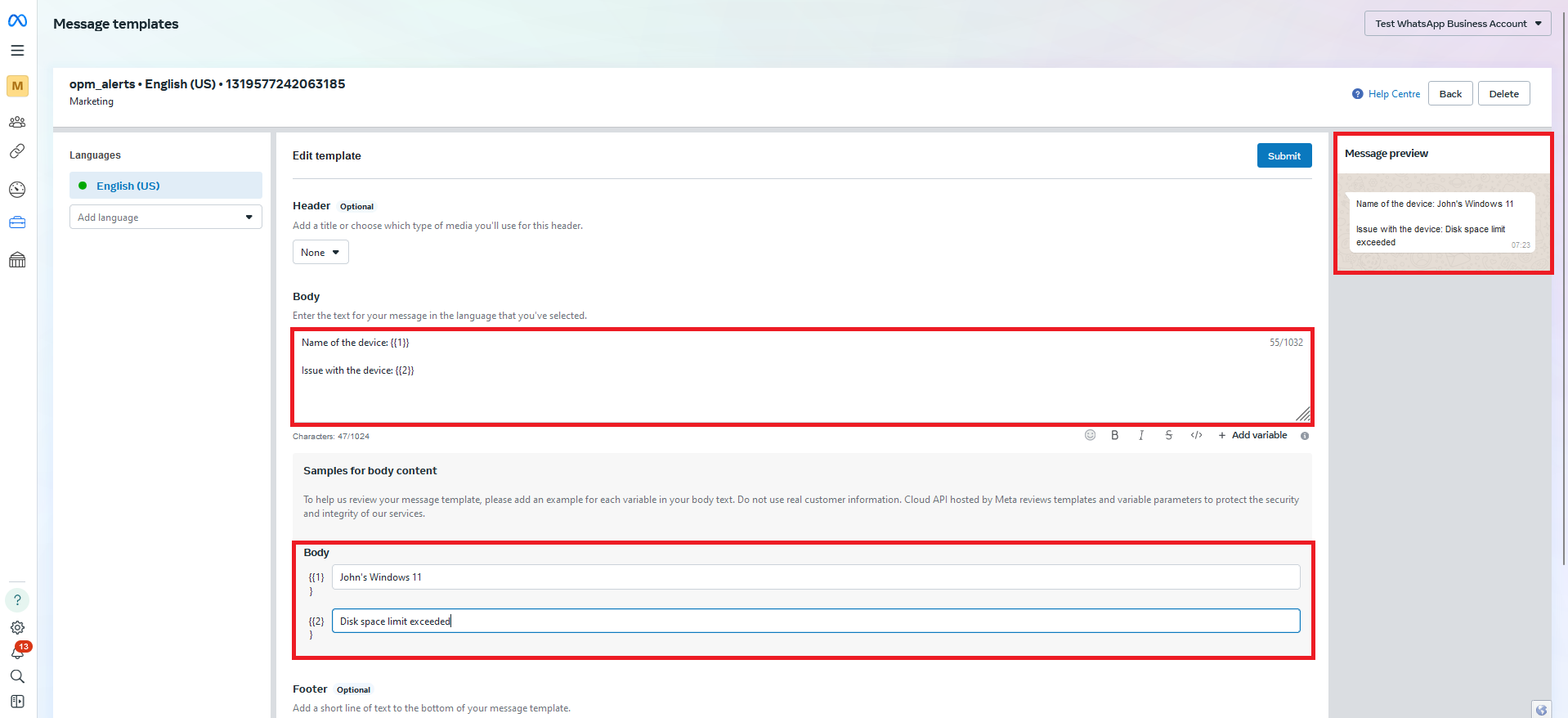Insert an emoji using the smiley icon
Image resolution: width=1568 pixels, height=718 pixels.
click(x=1090, y=435)
